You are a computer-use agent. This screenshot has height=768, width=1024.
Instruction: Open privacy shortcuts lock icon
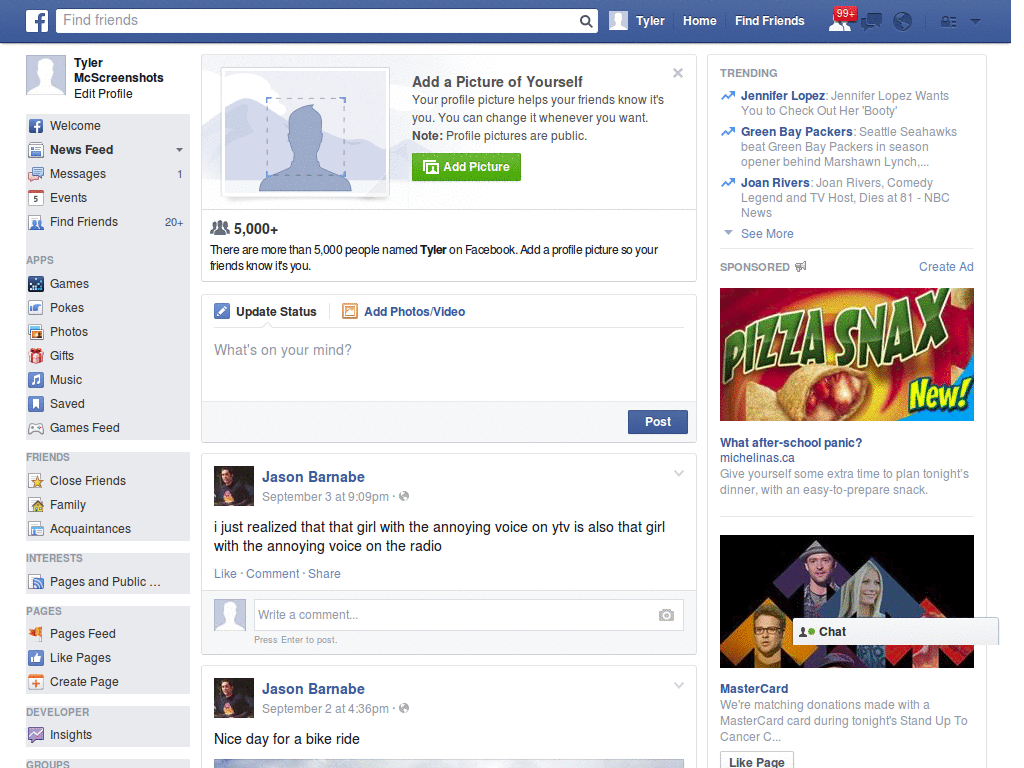click(x=948, y=22)
